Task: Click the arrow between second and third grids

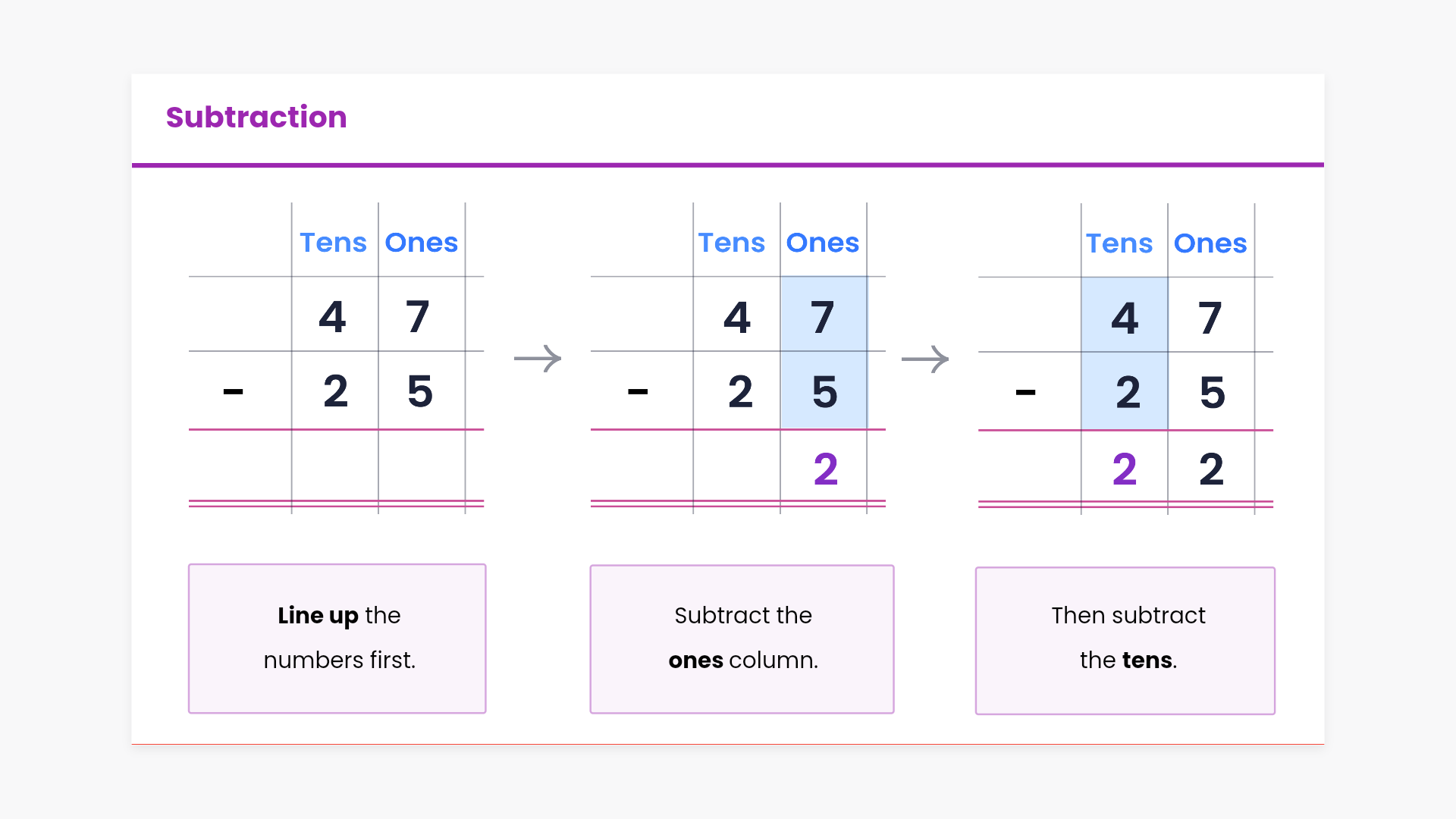Action: point(924,359)
